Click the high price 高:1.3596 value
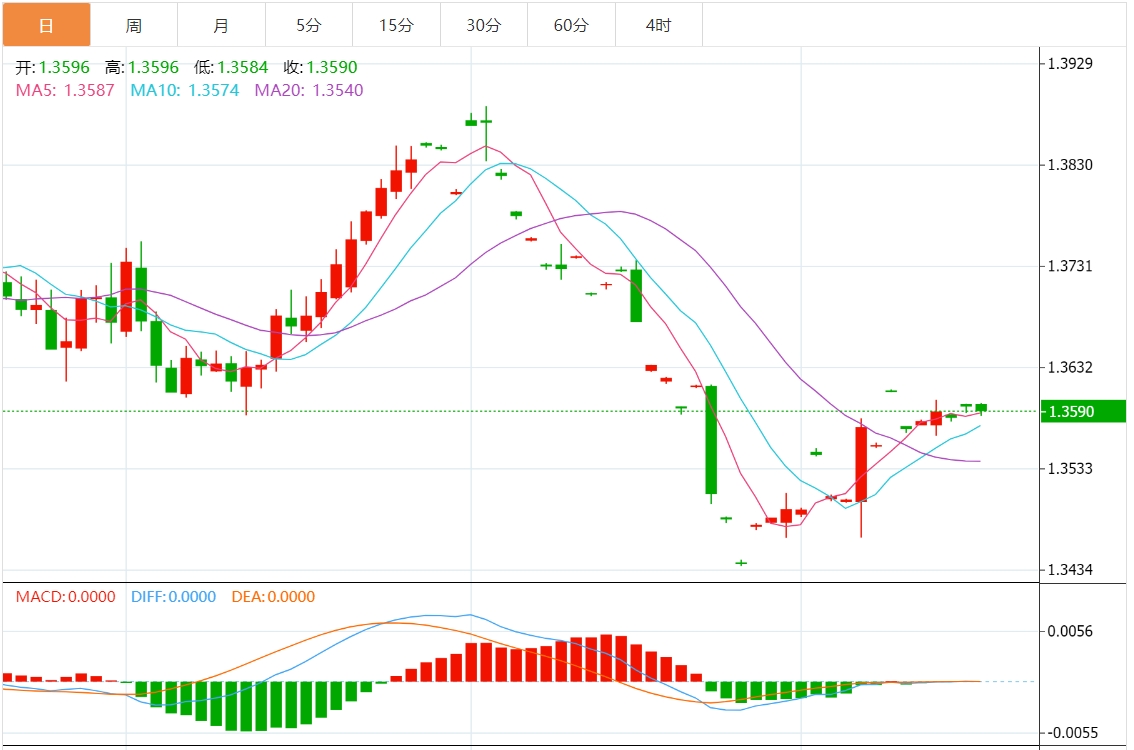The image size is (1134, 750). 142,67
